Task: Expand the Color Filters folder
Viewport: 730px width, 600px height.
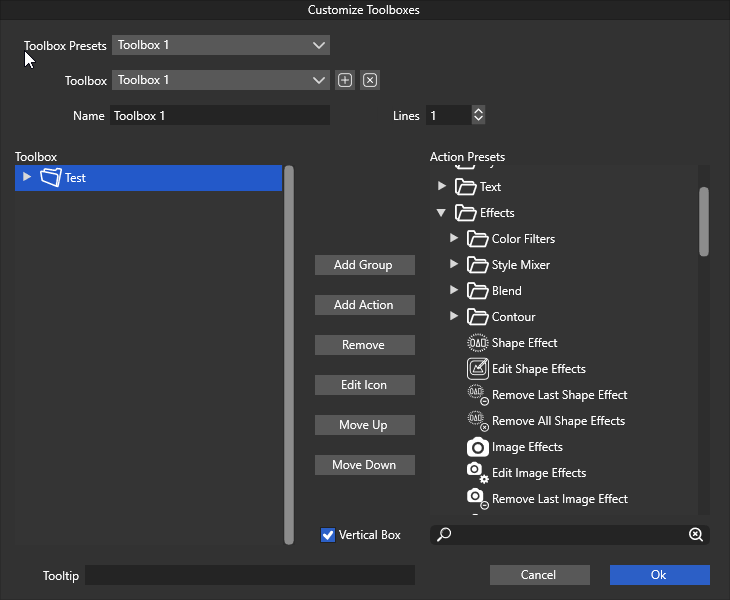Action: coord(454,239)
